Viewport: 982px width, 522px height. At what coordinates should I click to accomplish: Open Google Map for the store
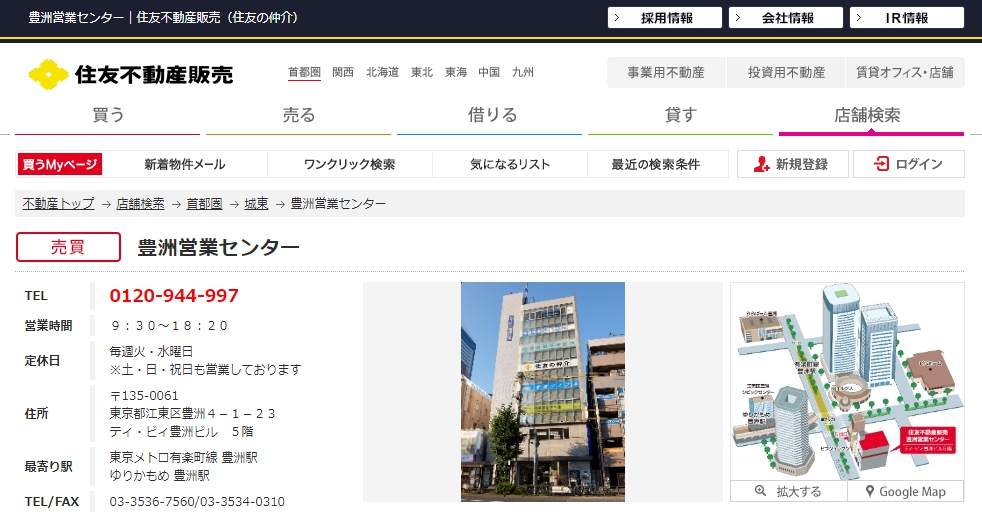(906, 491)
